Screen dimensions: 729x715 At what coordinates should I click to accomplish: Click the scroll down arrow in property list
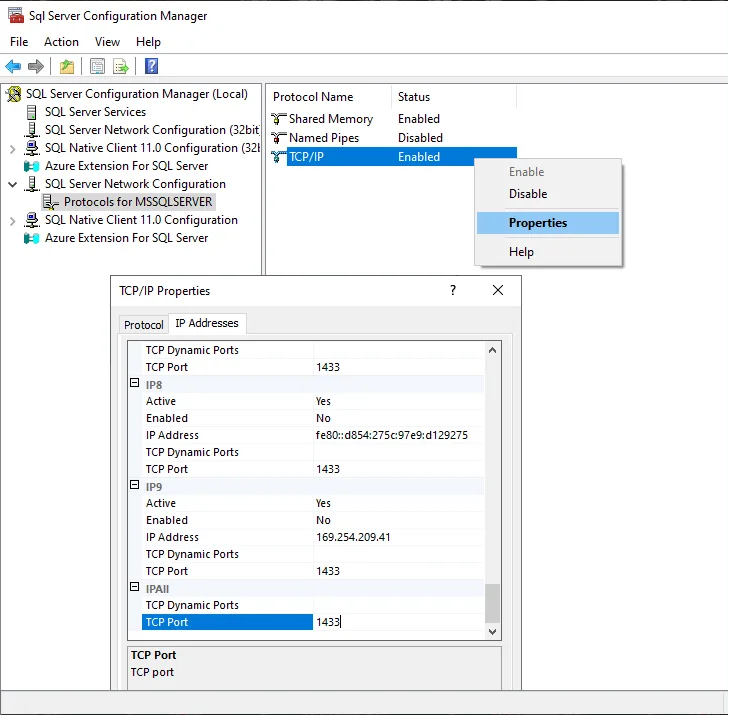[x=492, y=631]
